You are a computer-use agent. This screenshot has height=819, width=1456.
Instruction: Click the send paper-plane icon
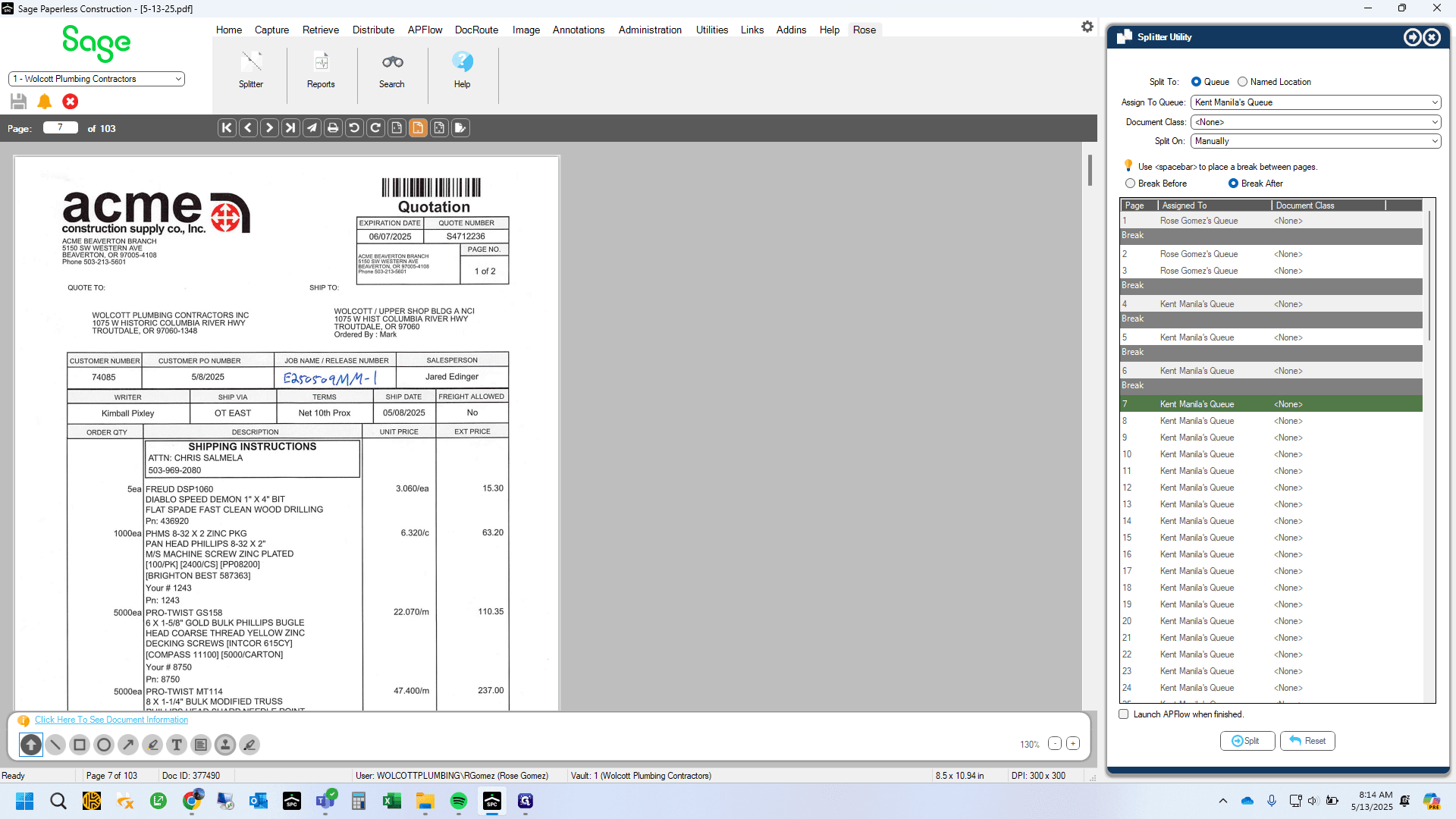pyautogui.click(x=312, y=128)
